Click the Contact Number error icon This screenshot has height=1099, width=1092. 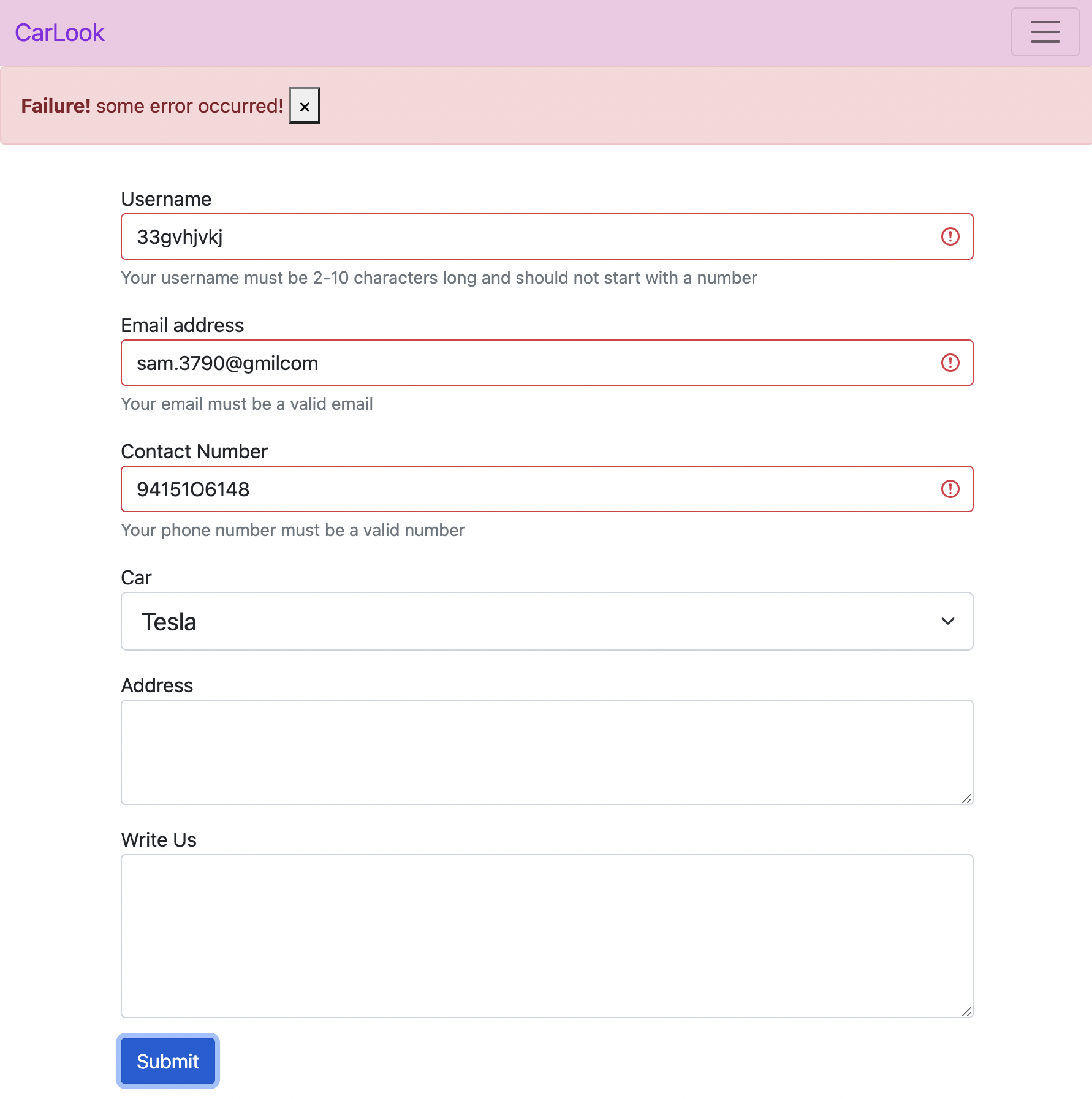coord(950,489)
